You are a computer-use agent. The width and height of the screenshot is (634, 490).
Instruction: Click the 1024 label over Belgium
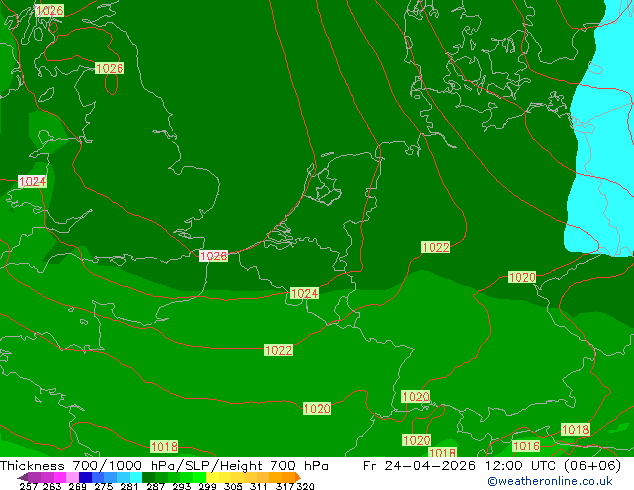pos(304,293)
